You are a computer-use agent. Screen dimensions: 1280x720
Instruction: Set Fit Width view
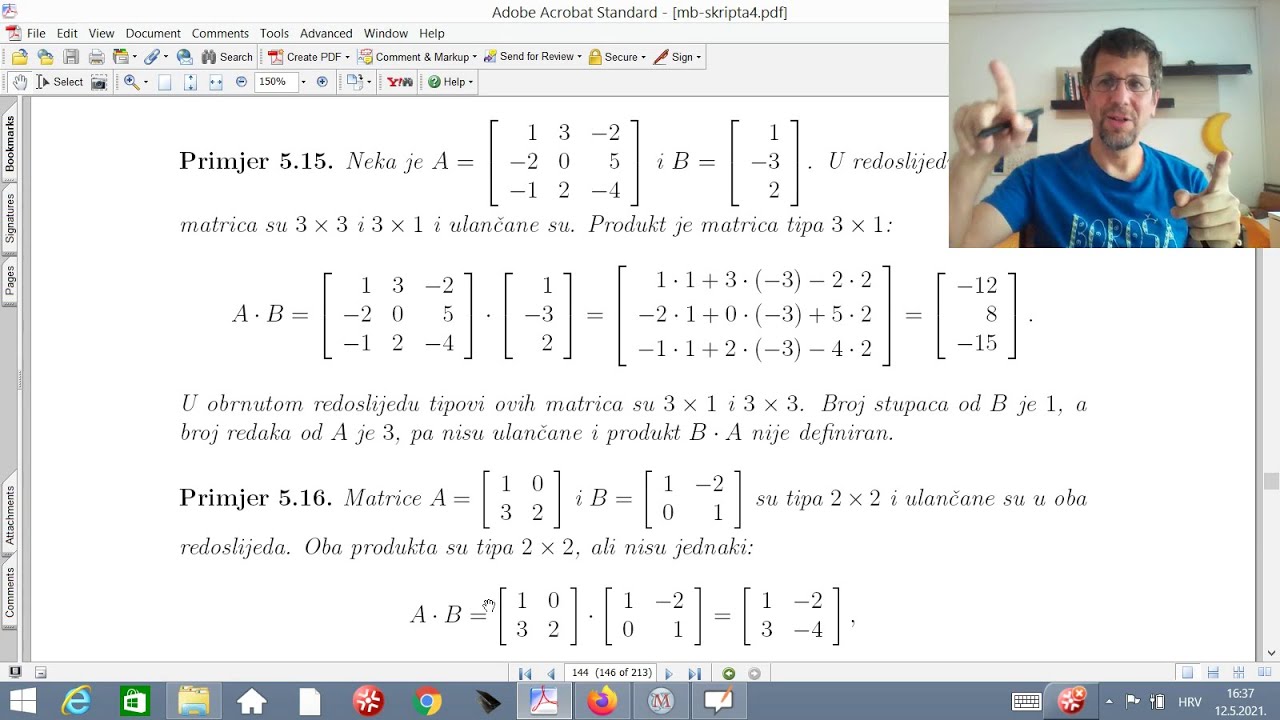tap(215, 82)
